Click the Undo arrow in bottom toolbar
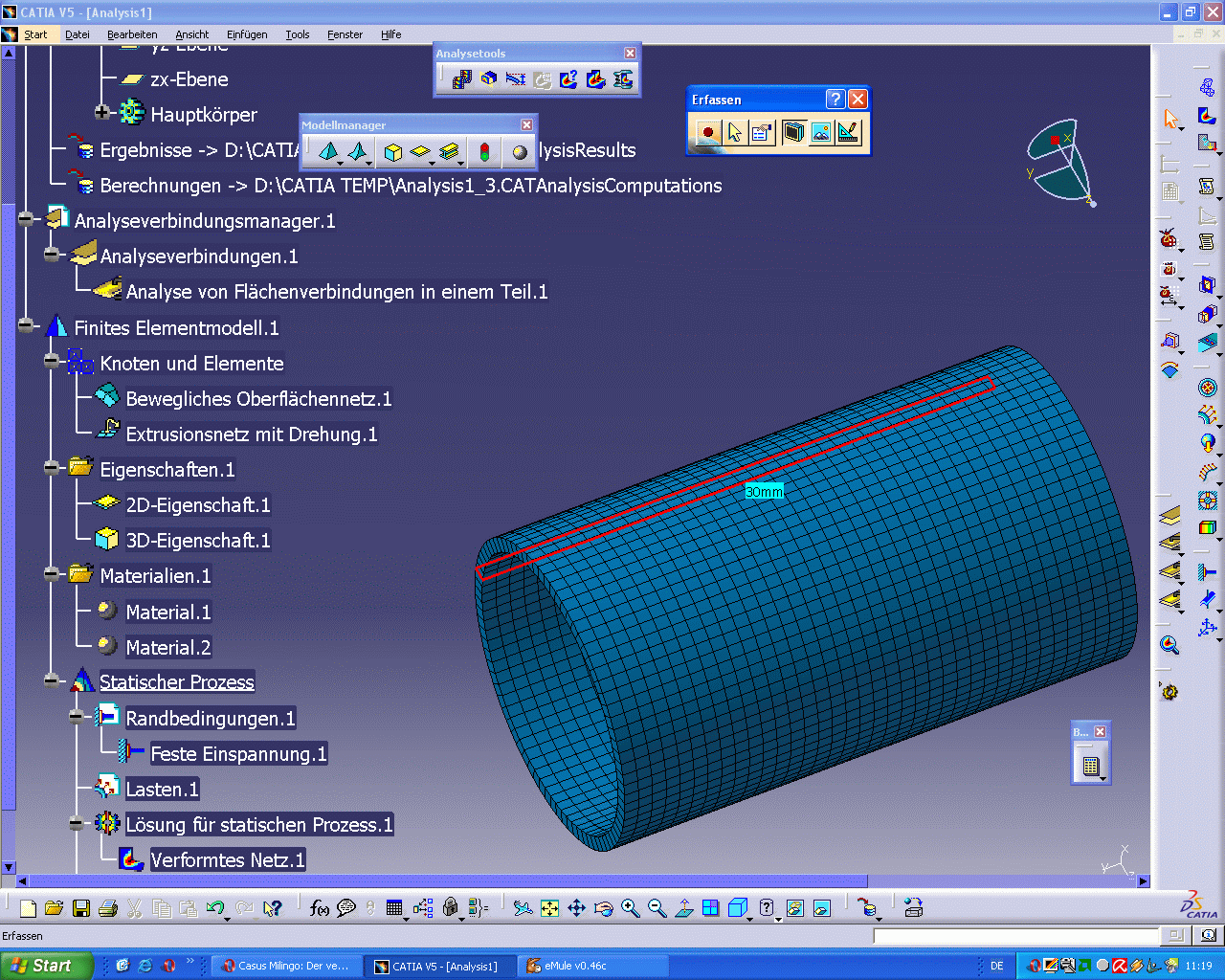The image size is (1225, 980). [x=216, y=908]
